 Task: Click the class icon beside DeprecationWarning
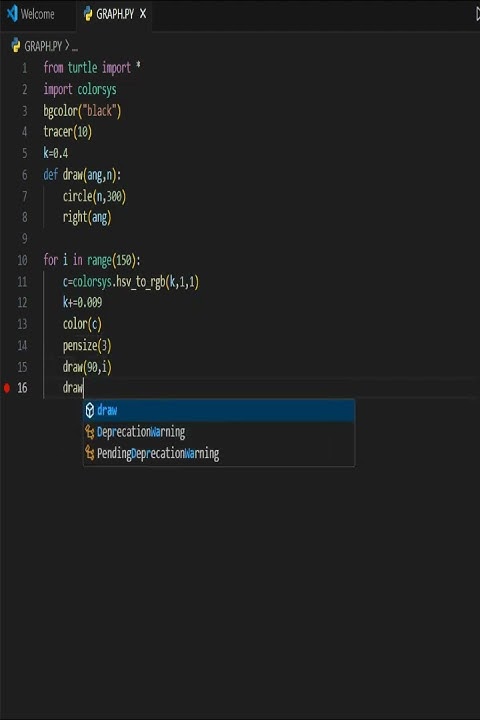coord(90,432)
